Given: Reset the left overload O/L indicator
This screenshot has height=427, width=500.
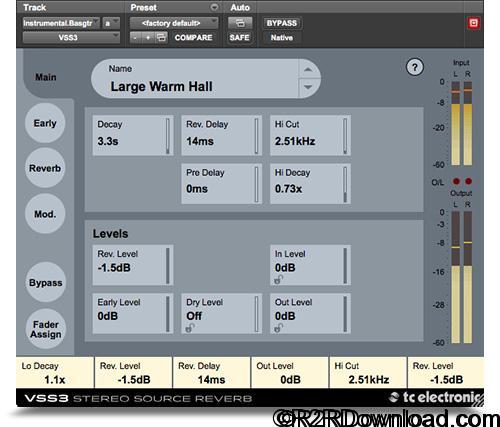Looking at the screenshot, I should tap(456, 181).
